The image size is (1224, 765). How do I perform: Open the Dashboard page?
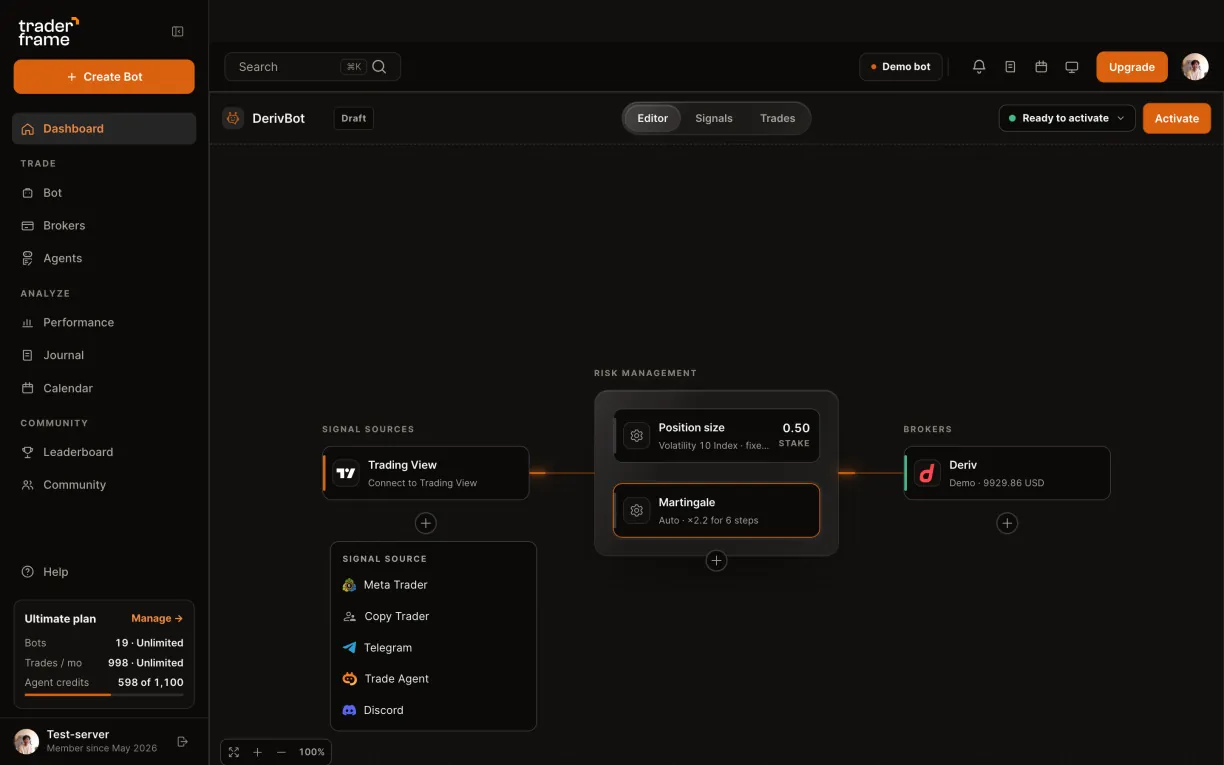click(x=104, y=129)
